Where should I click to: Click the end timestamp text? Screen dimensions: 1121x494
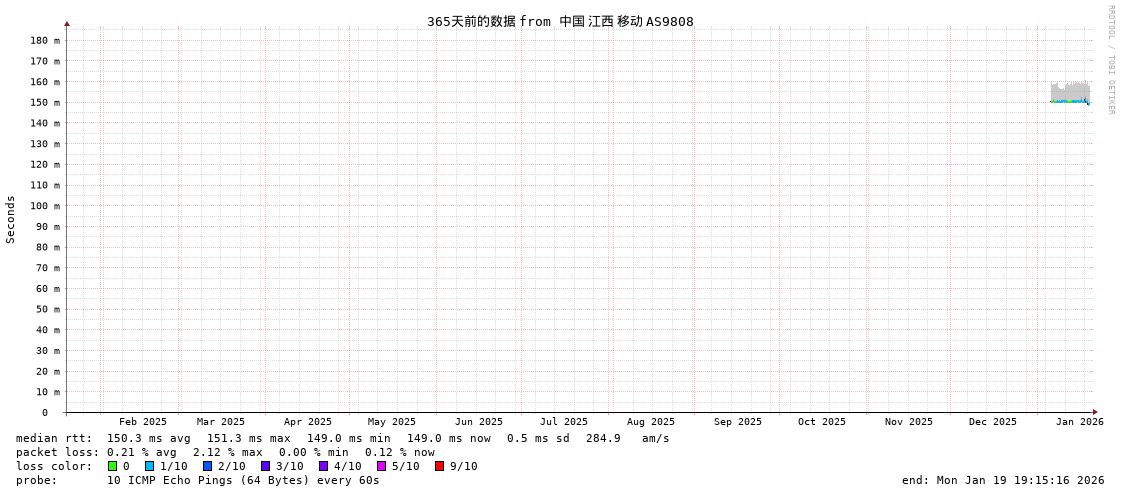coord(1003,480)
